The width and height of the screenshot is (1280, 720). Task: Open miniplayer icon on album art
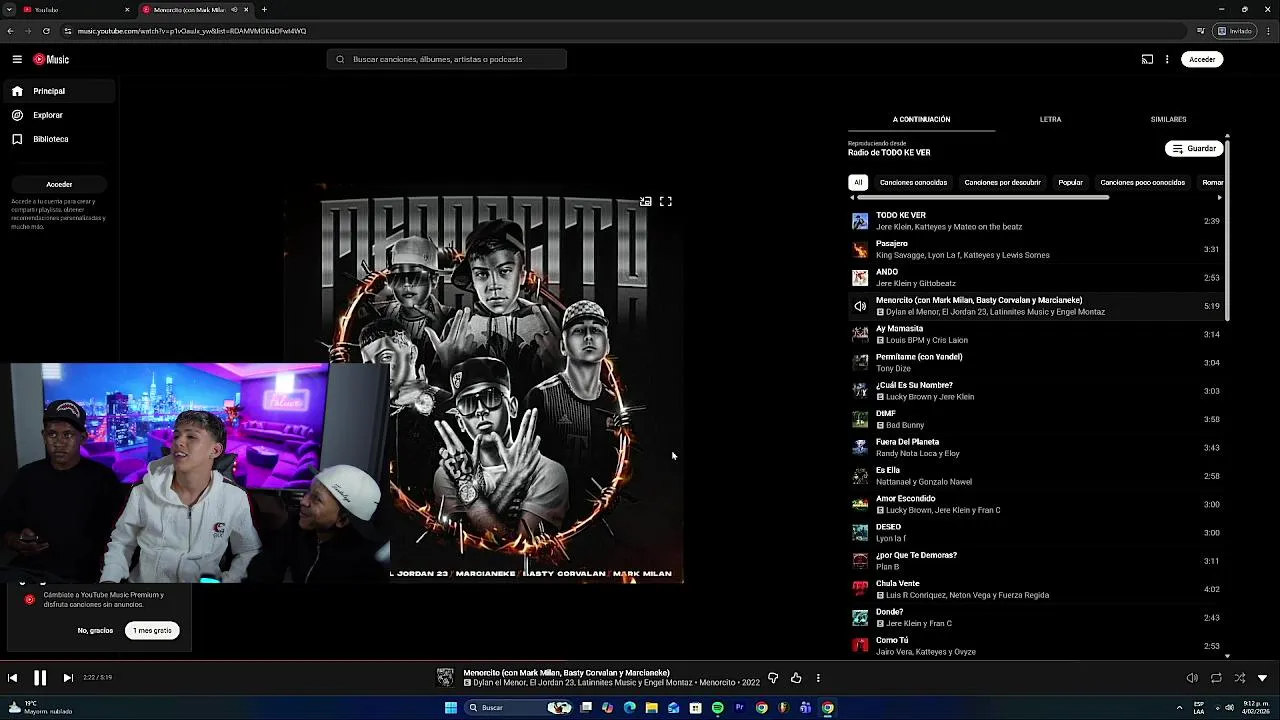click(x=646, y=201)
